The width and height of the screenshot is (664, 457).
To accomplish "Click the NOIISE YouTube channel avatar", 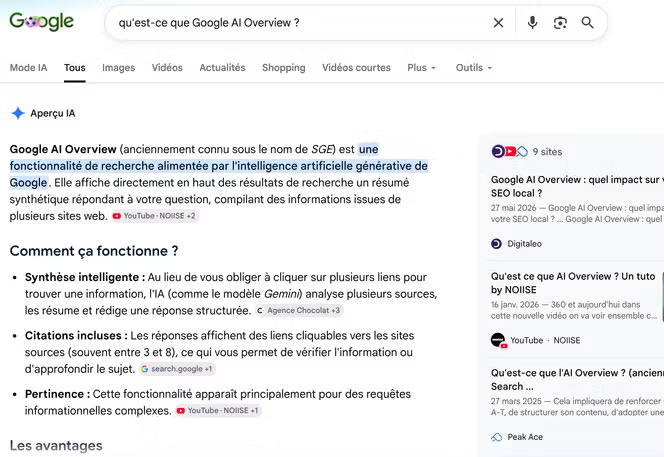I will 498,340.
